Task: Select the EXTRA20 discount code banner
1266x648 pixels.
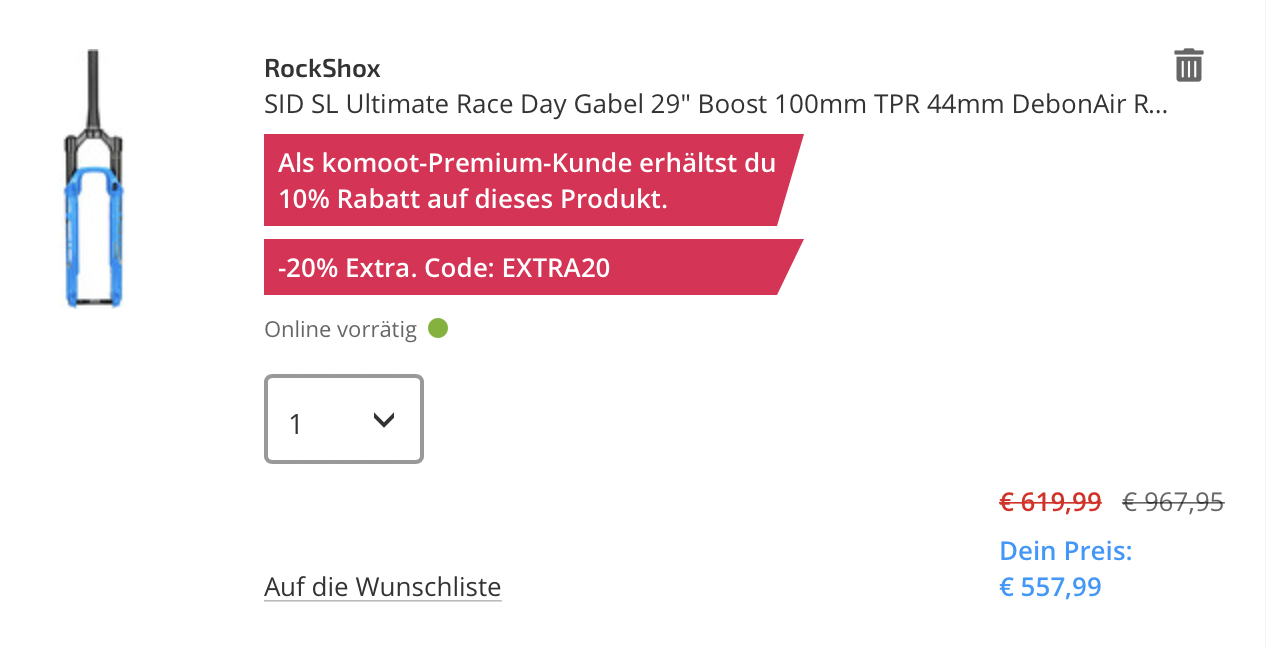Action: click(x=533, y=267)
